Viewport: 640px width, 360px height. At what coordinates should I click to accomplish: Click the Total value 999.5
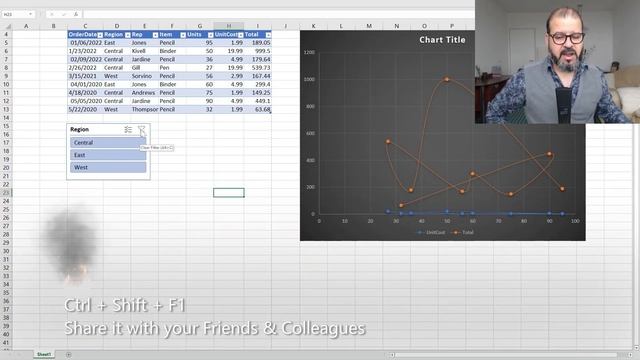(x=258, y=51)
